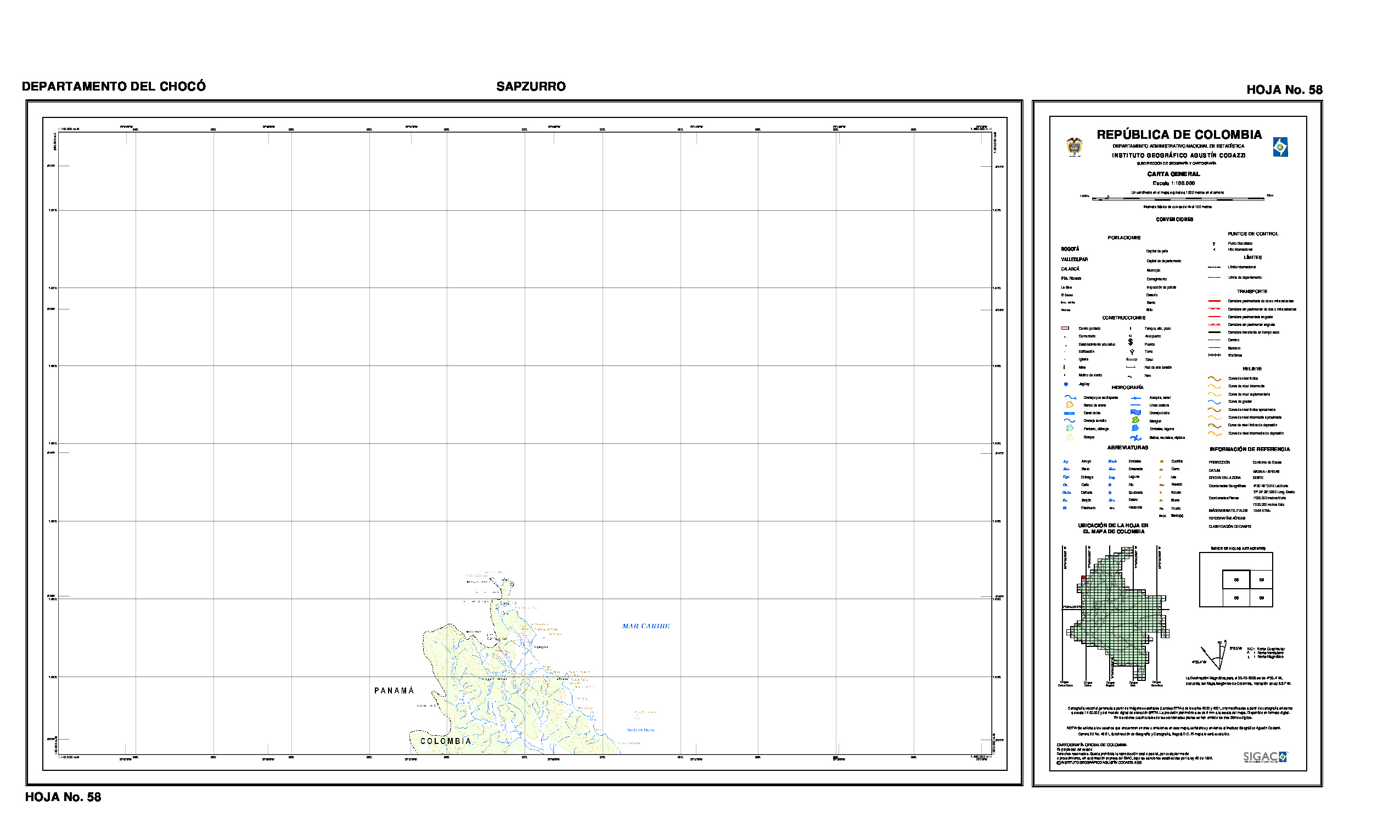
Task: Click the 'Escala 1:100.000' text
Action: click(x=1173, y=183)
